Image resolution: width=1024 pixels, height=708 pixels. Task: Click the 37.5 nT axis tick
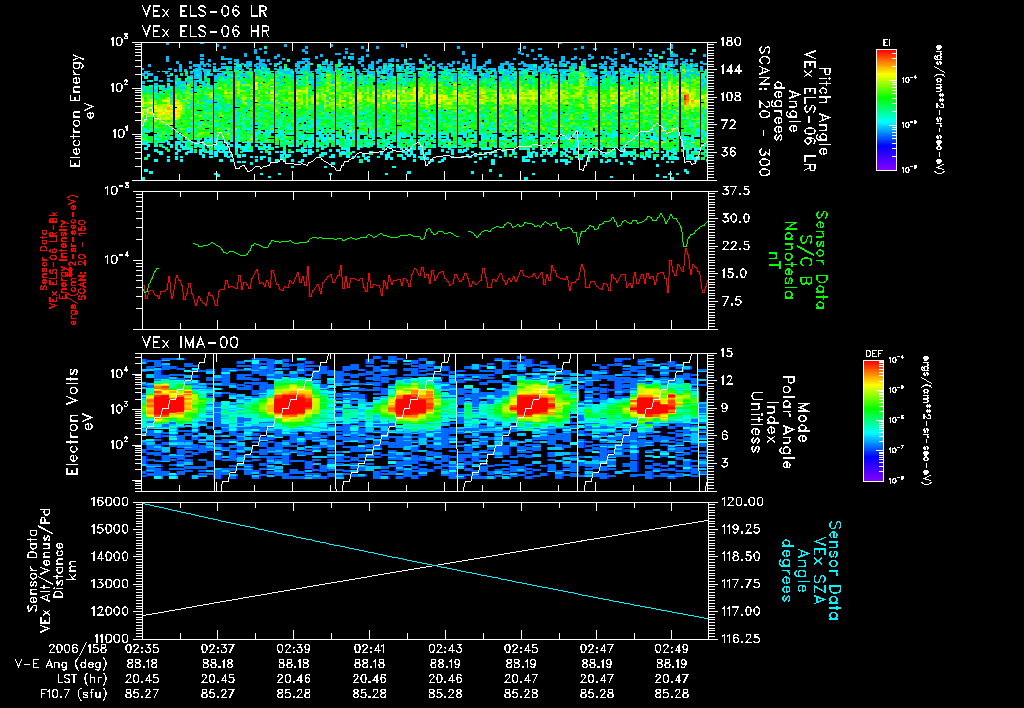tap(736, 191)
